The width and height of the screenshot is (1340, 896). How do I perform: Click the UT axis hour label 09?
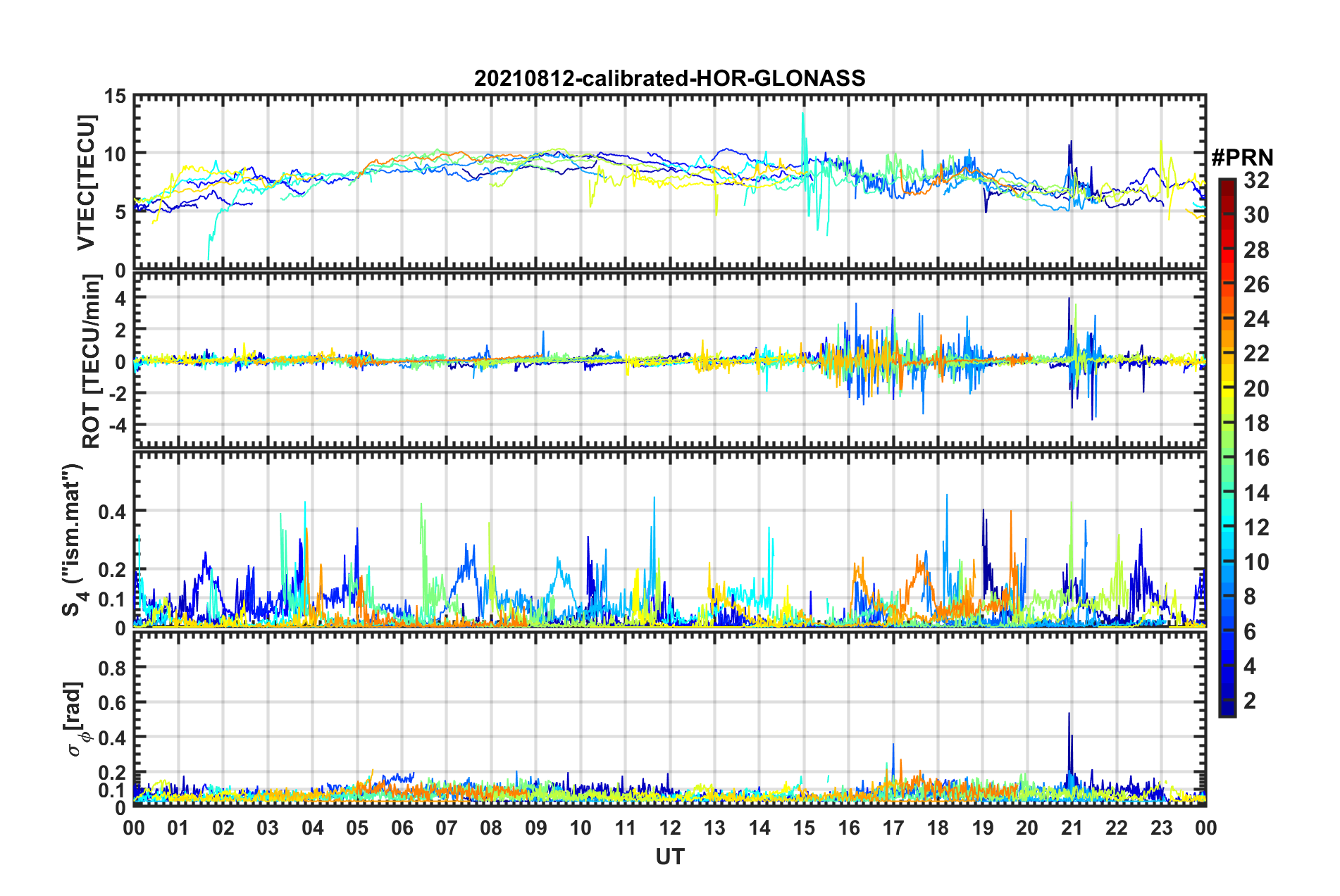[x=536, y=828]
